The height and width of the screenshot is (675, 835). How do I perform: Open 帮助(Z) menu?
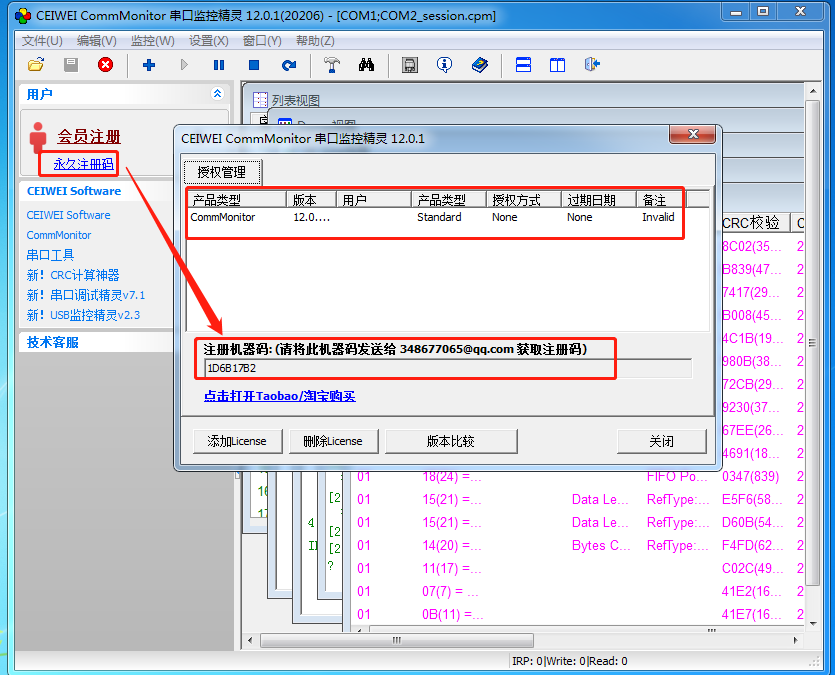coord(315,41)
